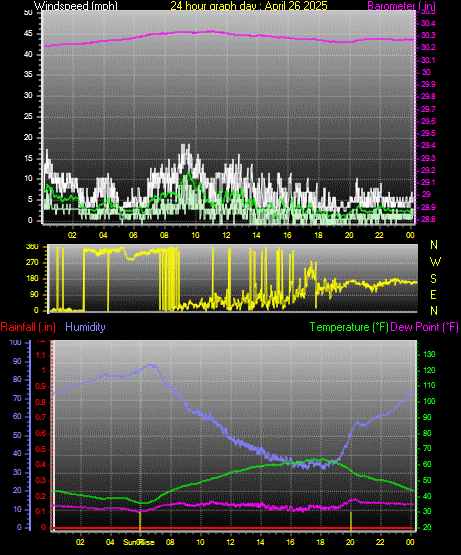461x555 pixels.
Task: Click the 18 hour label under the windspeed chart
Action: [318, 235]
